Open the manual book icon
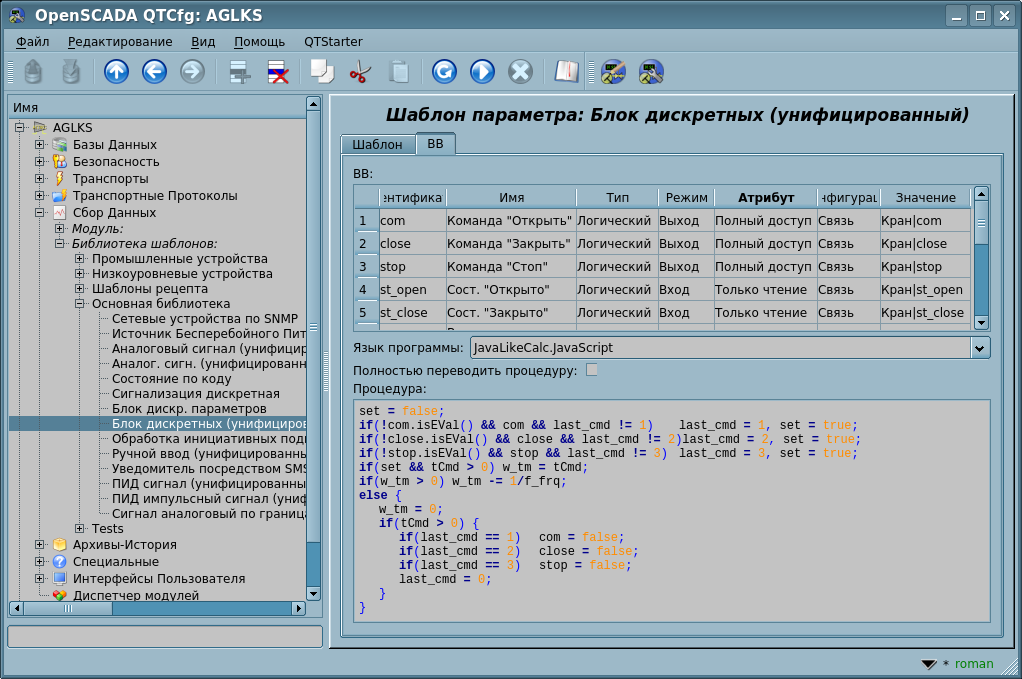 tap(566, 72)
